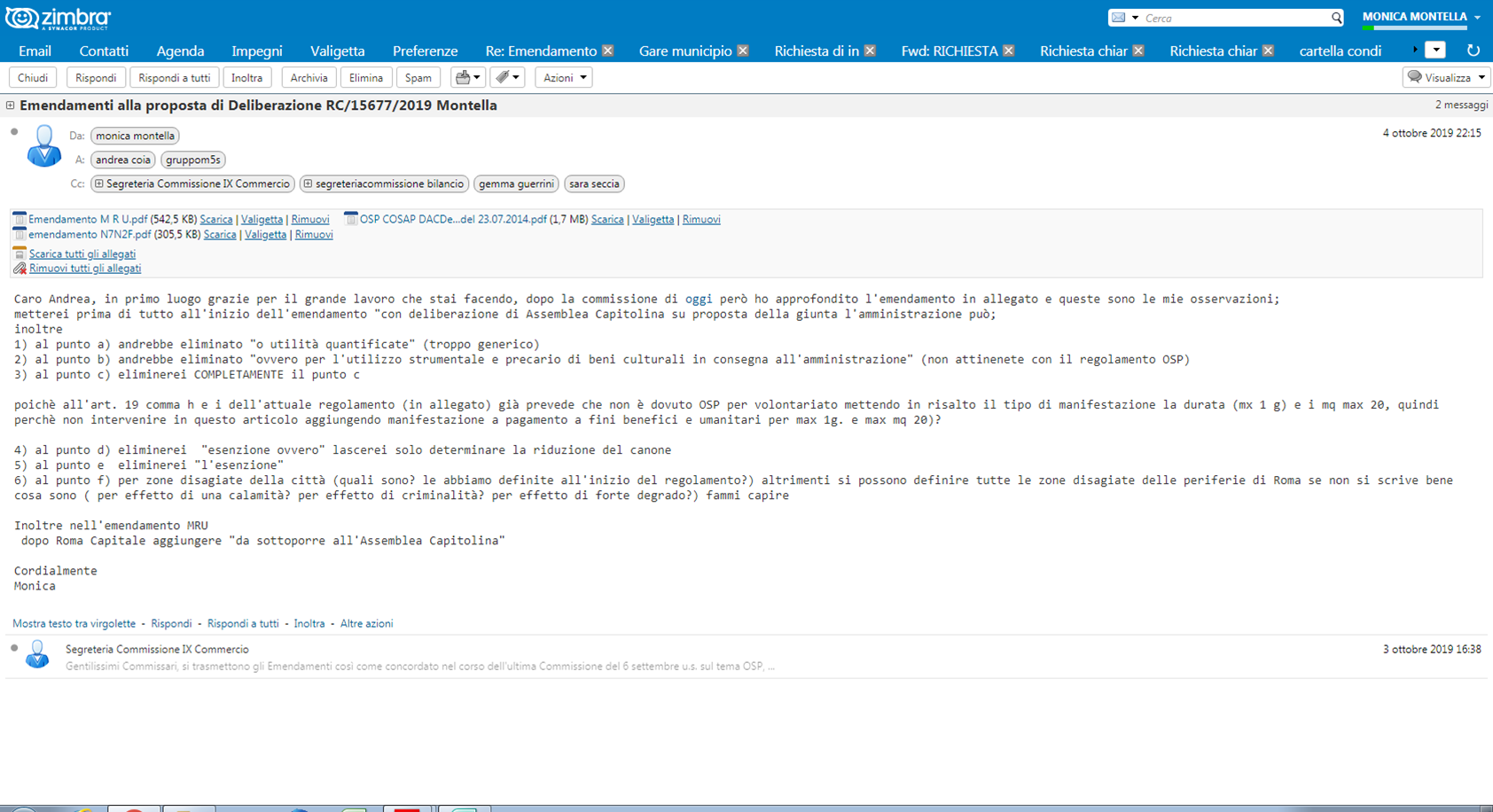Click PDF icon of OSP COSAP attachment

coord(351,219)
